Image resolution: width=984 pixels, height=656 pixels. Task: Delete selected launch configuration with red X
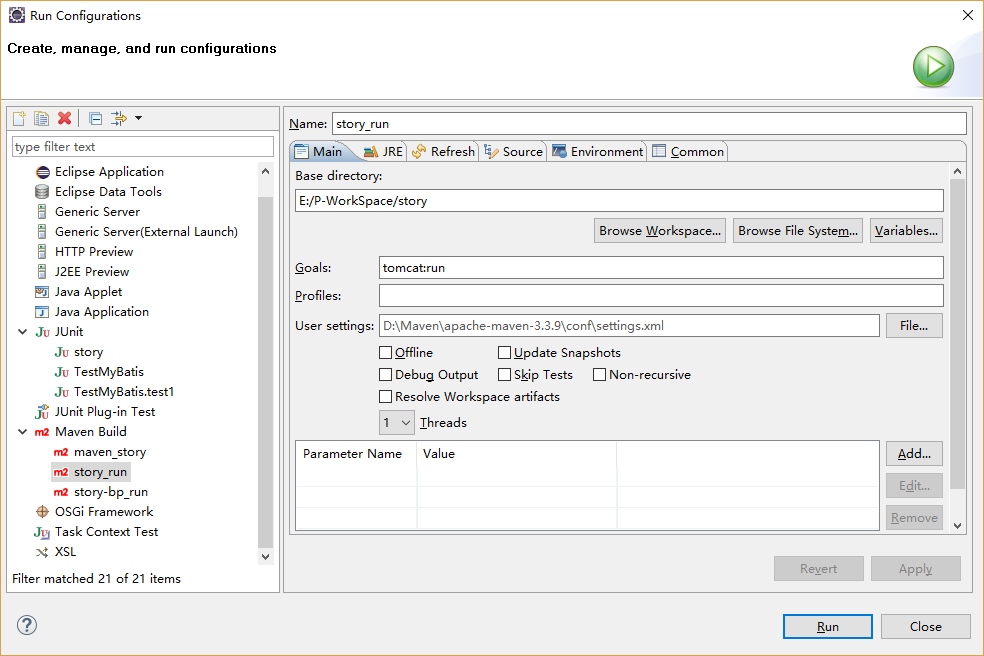click(64, 118)
